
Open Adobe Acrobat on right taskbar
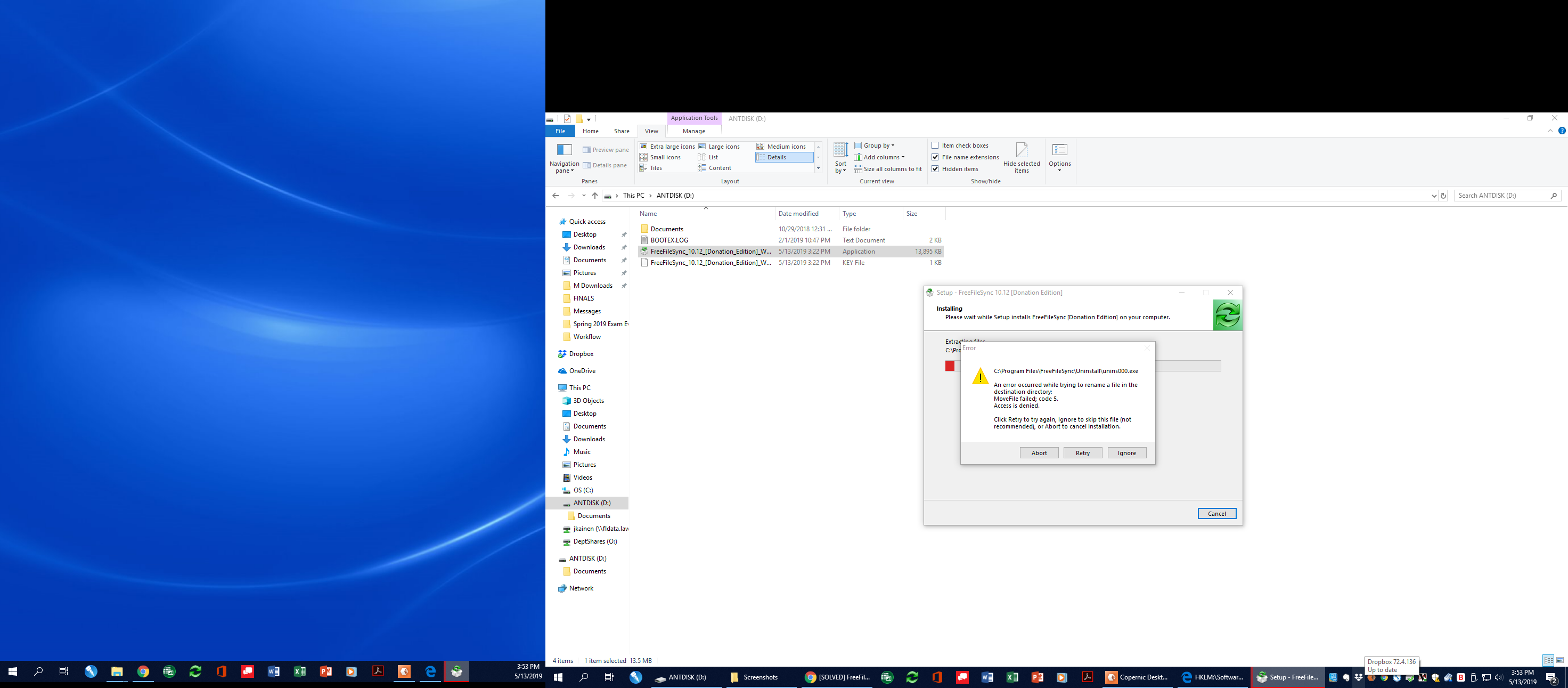(1087, 677)
